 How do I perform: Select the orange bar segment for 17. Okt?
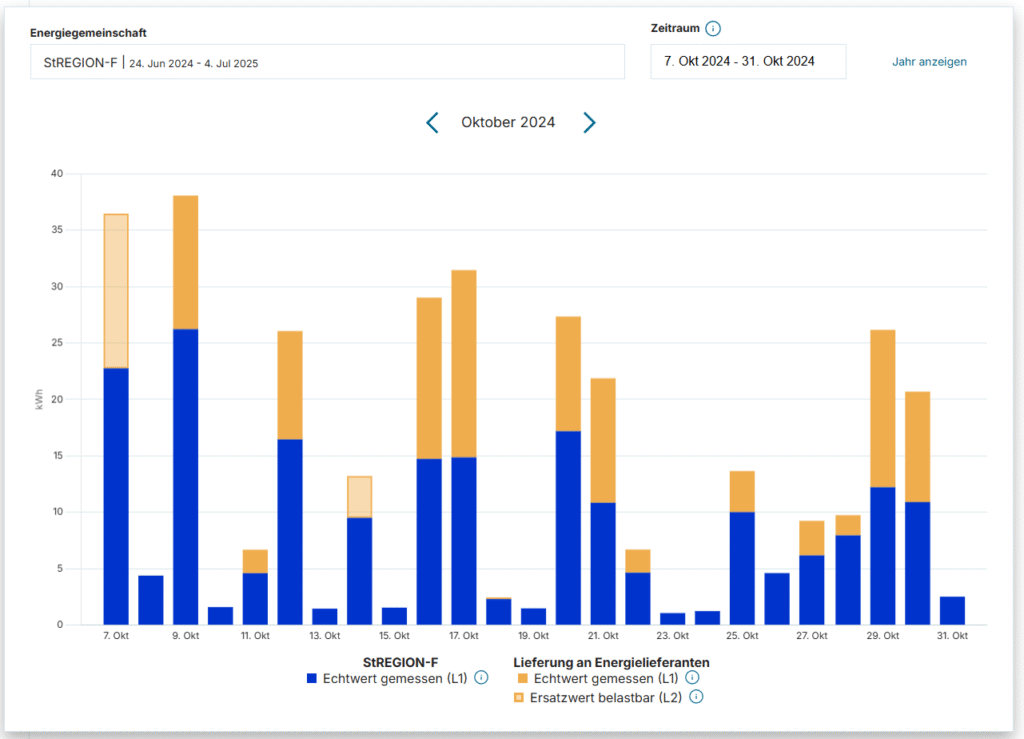[x=464, y=363]
